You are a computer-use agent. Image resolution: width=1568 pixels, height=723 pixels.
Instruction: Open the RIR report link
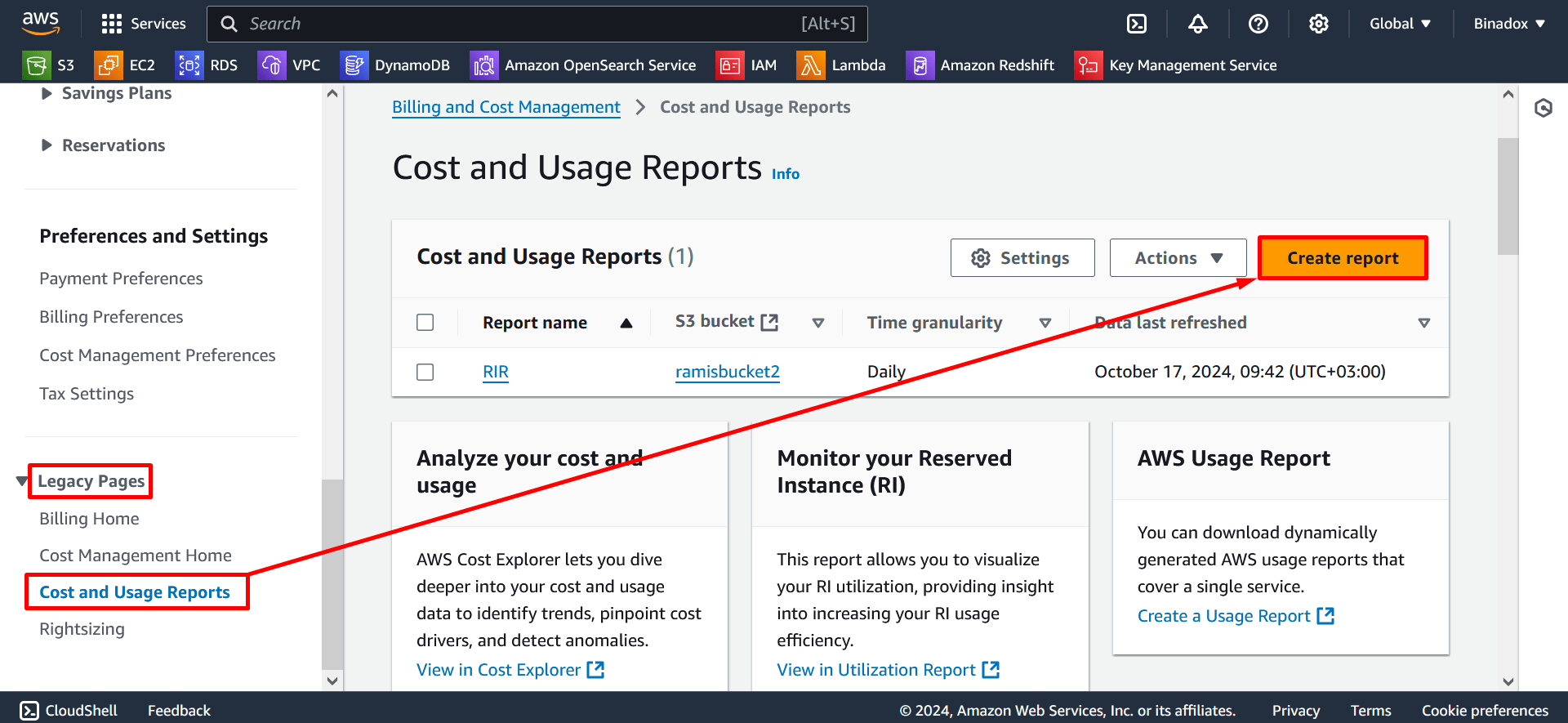[x=496, y=372]
